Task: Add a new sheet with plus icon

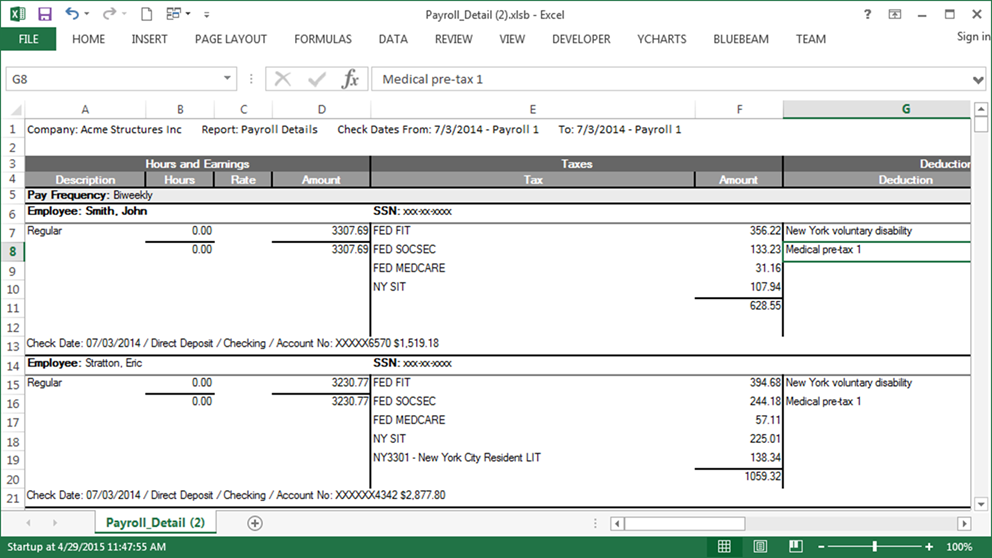Action: 255,523
